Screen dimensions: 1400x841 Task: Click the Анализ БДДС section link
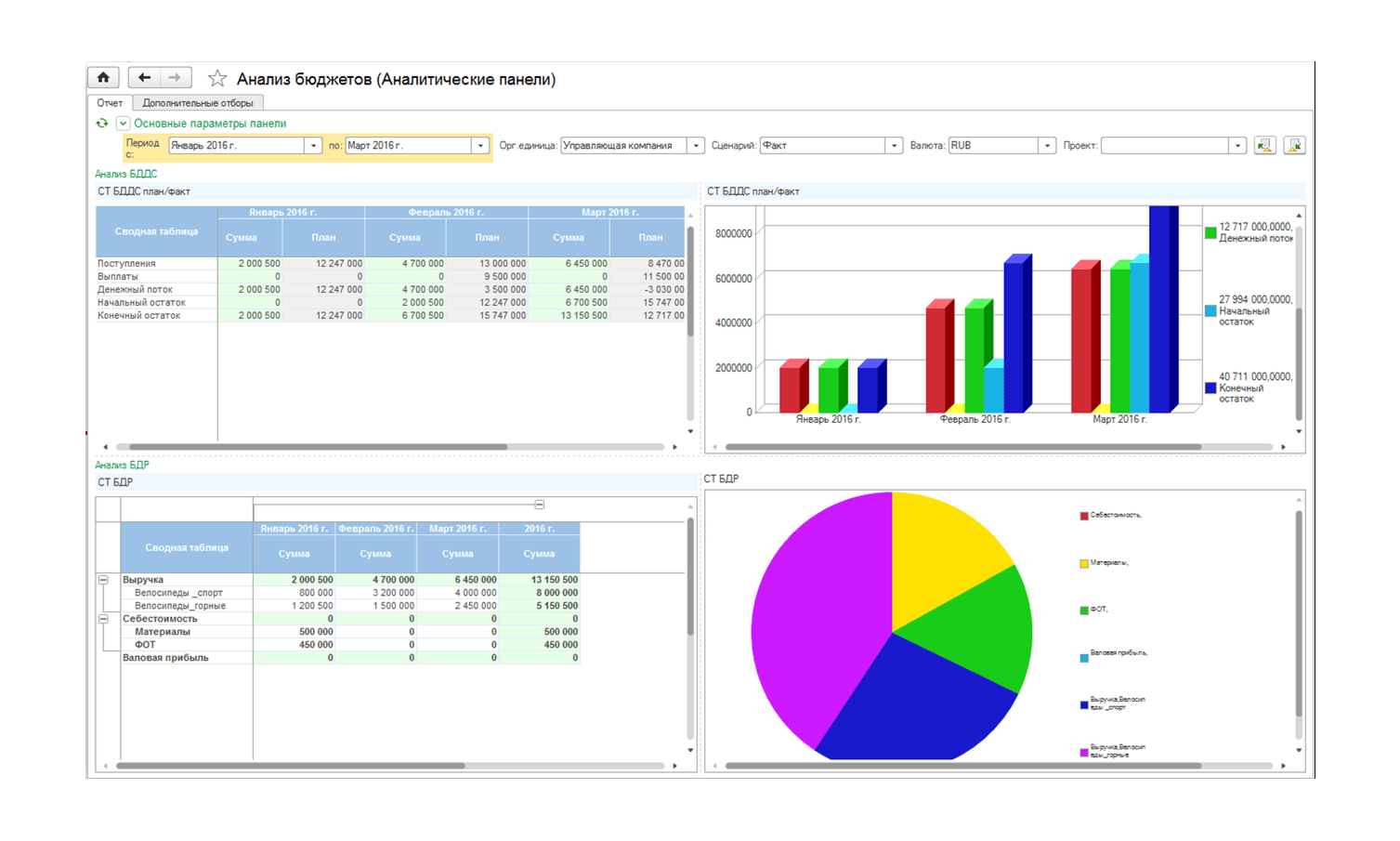(126, 174)
